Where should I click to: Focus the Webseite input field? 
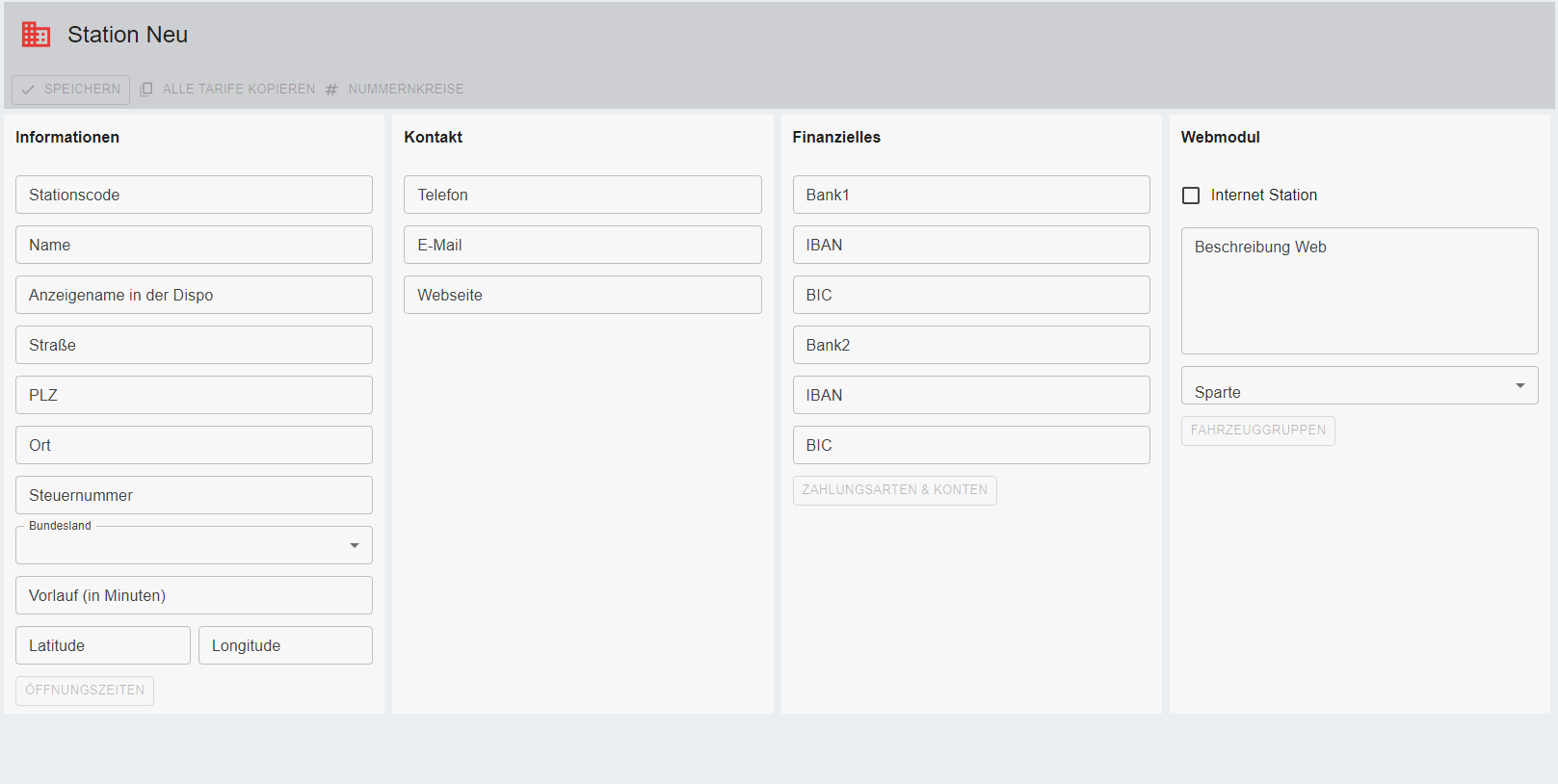click(582, 295)
